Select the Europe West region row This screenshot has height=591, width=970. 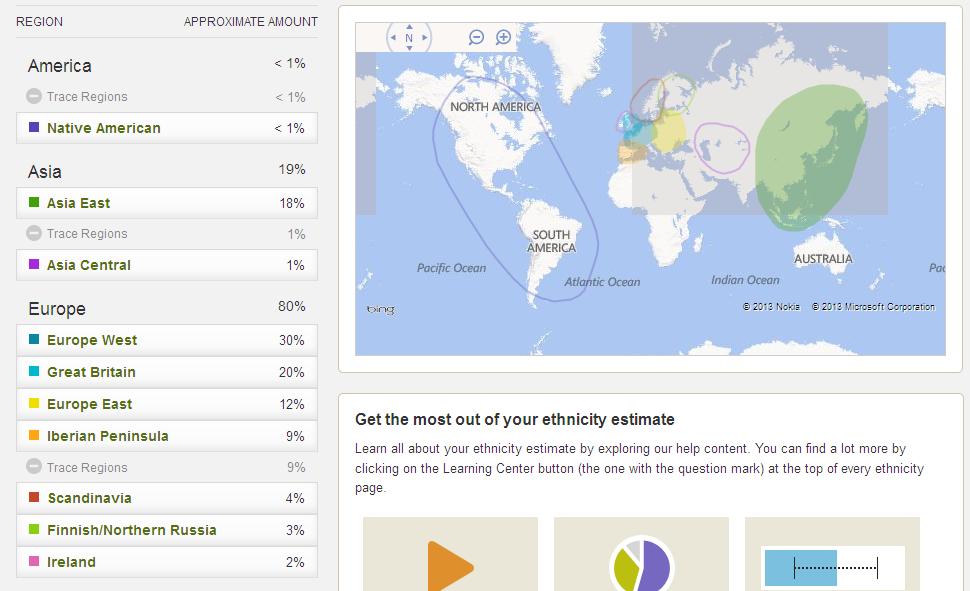pyautogui.click(x=167, y=340)
